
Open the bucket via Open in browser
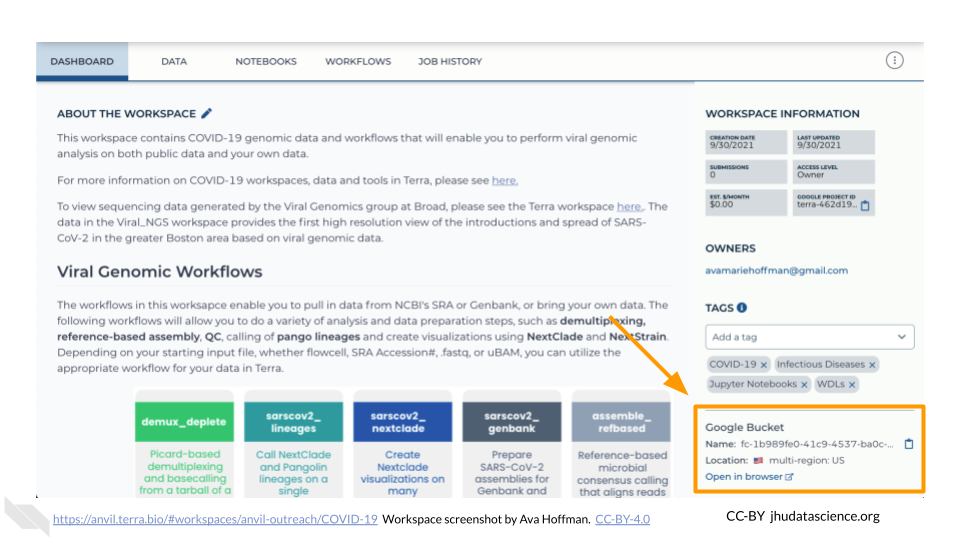(749, 476)
